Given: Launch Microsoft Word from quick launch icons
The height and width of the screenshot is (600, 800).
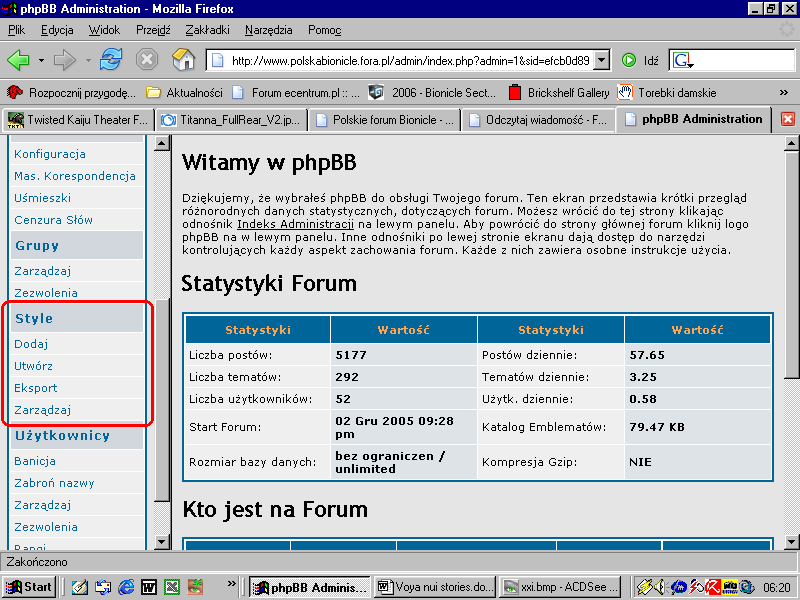Looking at the screenshot, I should click(x=148, y=587).
